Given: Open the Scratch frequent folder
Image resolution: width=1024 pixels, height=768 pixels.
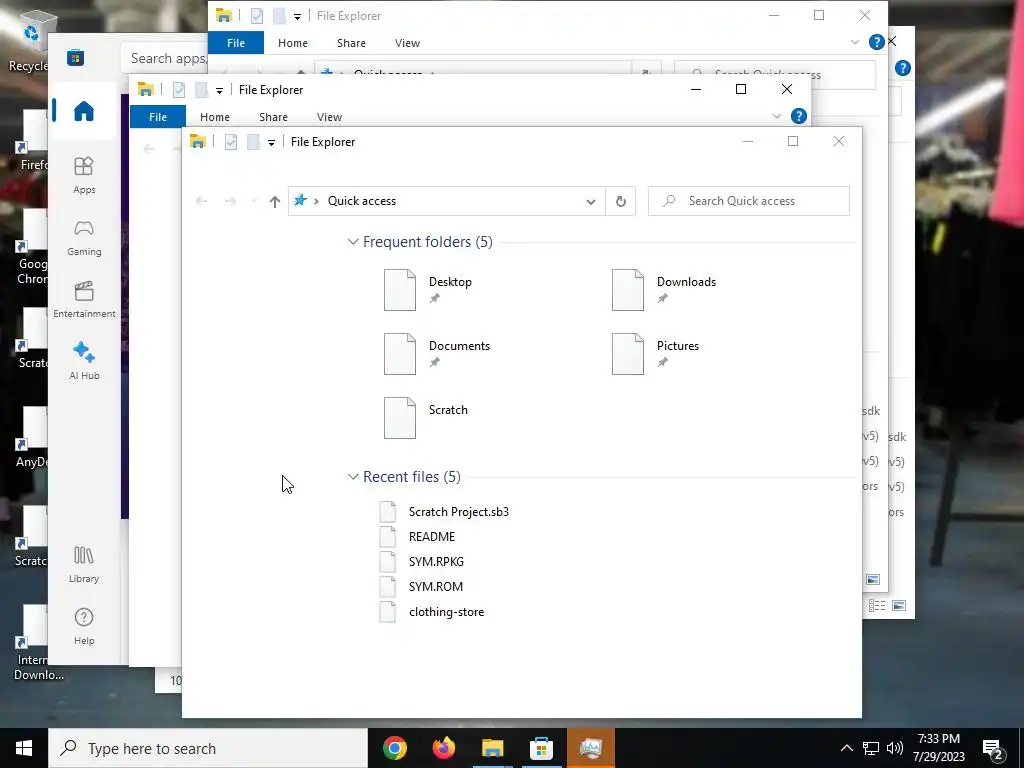Looking at the screenshot, I should point(426,417).
